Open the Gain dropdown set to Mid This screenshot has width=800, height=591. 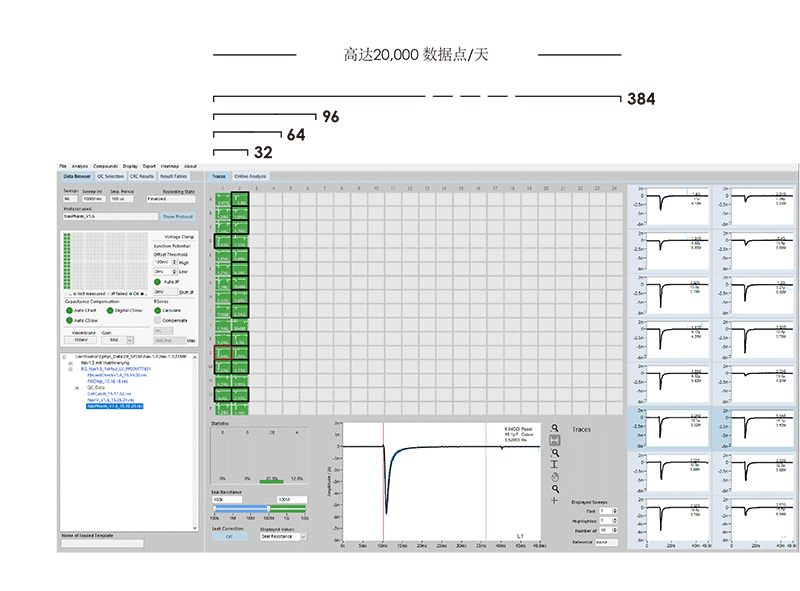121,340
